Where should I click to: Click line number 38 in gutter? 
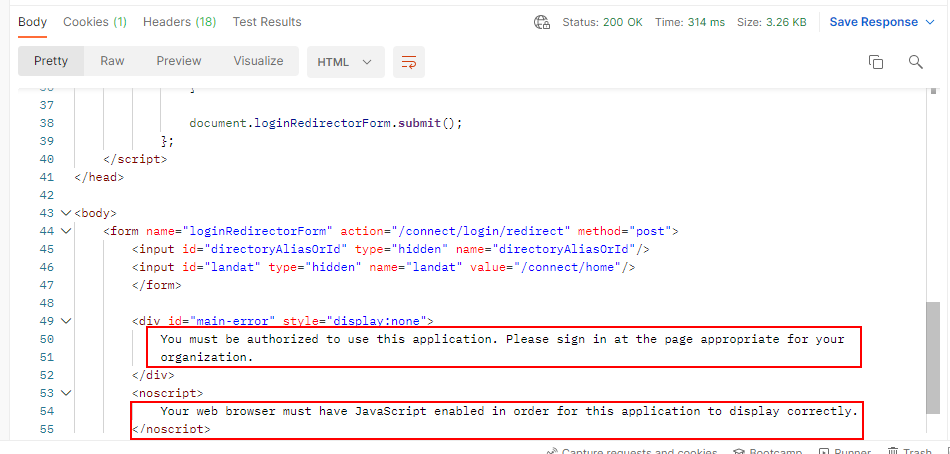pos(46,123)
